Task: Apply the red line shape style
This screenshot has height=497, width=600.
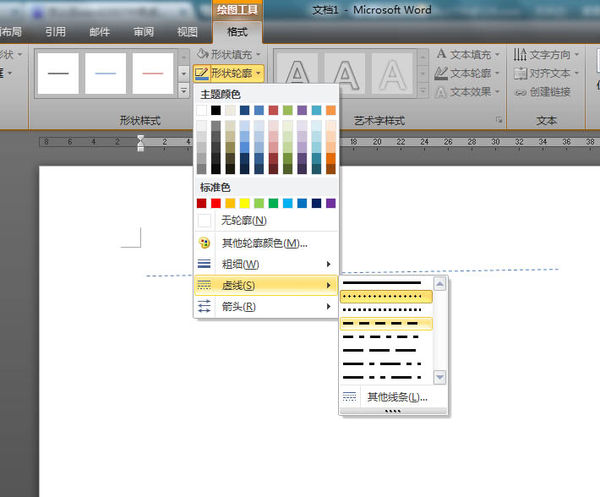Action: pos(153,73)
